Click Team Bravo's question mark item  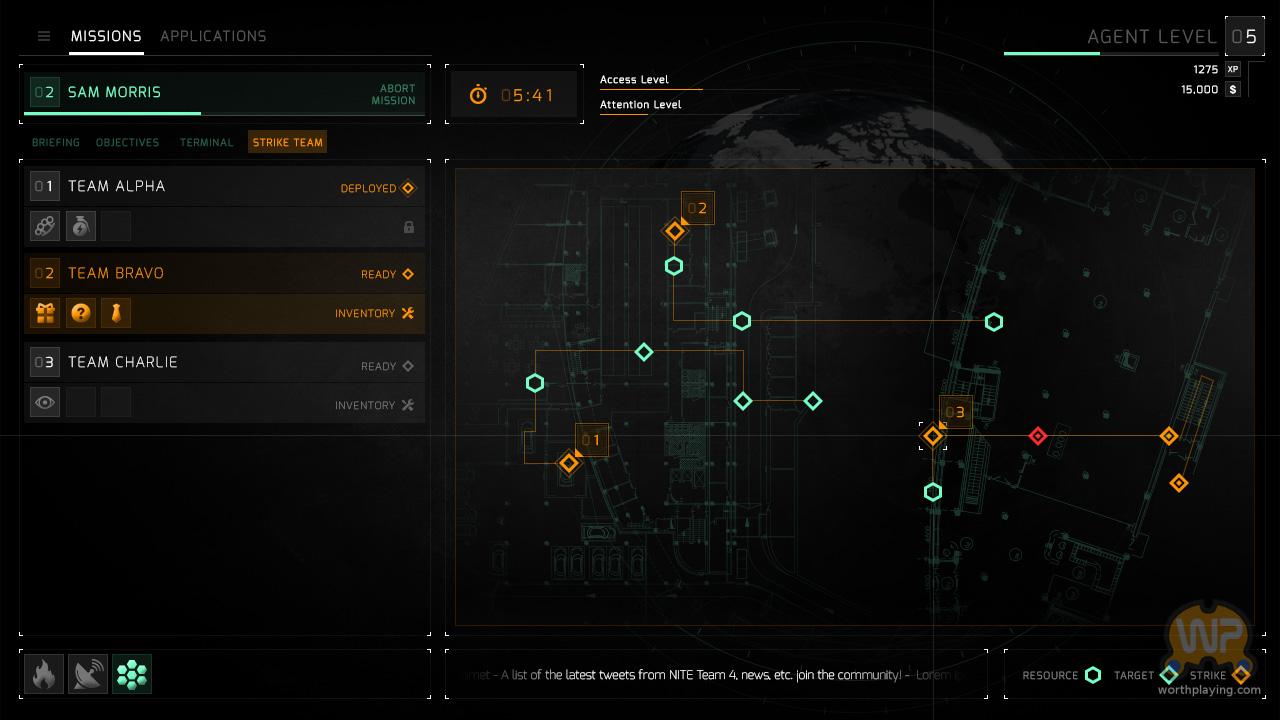click(81, 313)
